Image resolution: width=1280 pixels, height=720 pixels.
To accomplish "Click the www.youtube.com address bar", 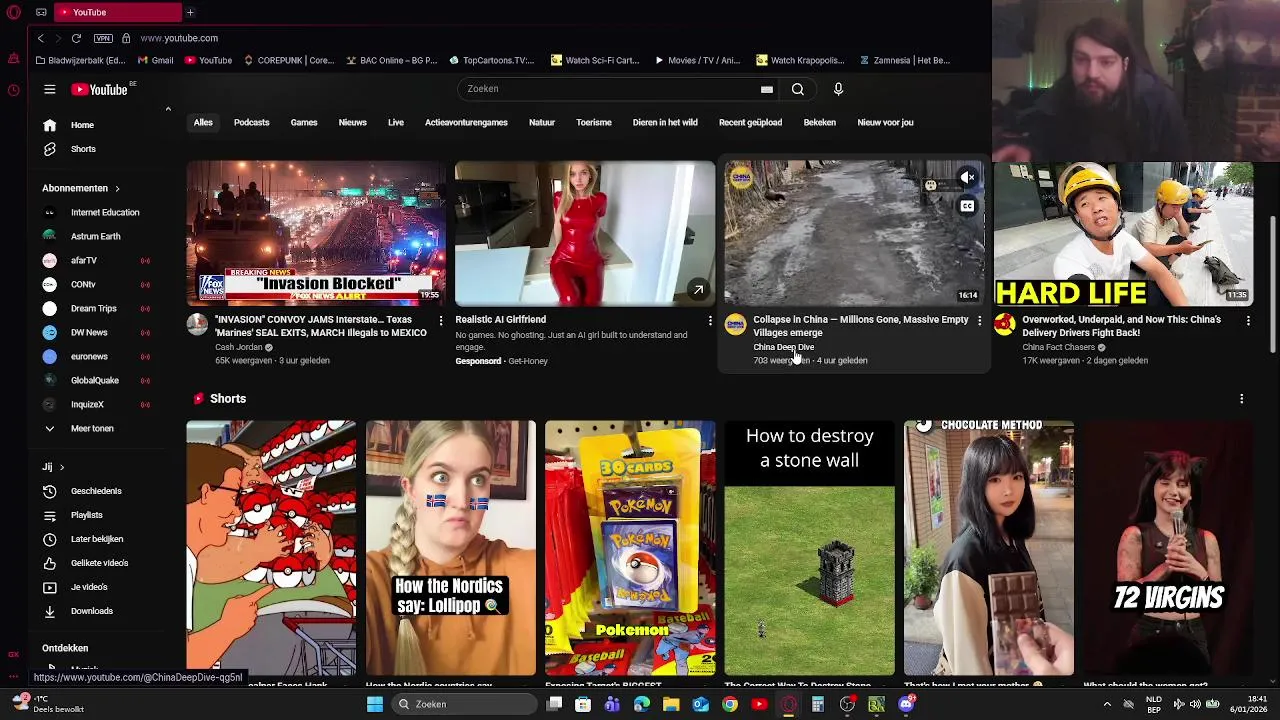I will coord(179,38).
